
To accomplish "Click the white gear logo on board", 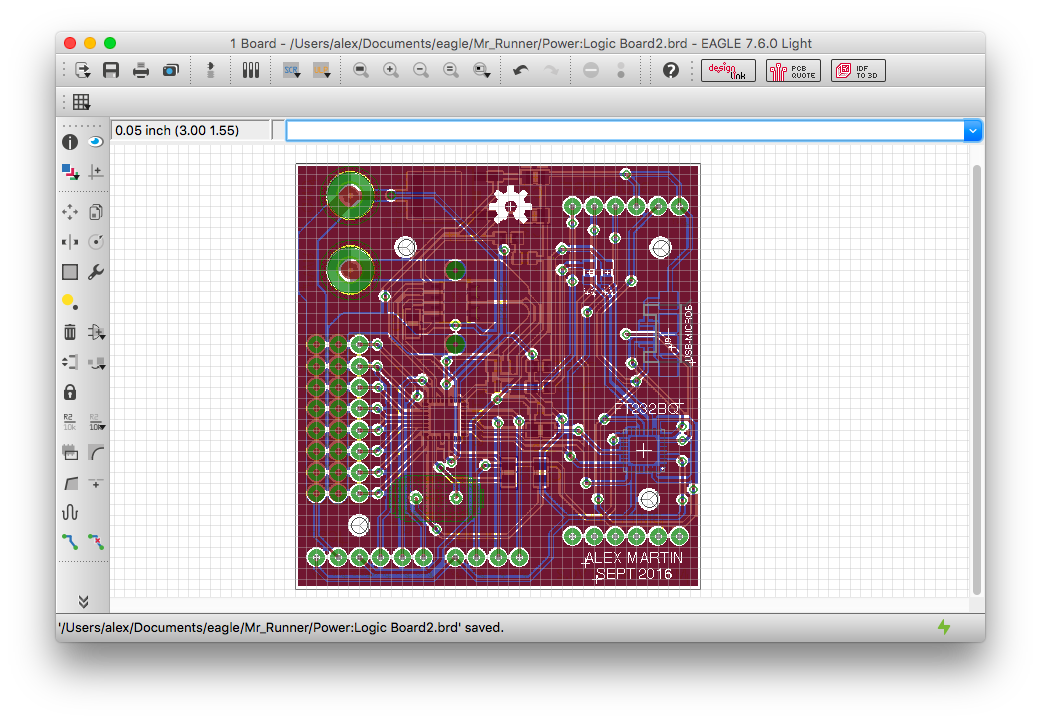I will pyautogui.click(x=510, y=206).
